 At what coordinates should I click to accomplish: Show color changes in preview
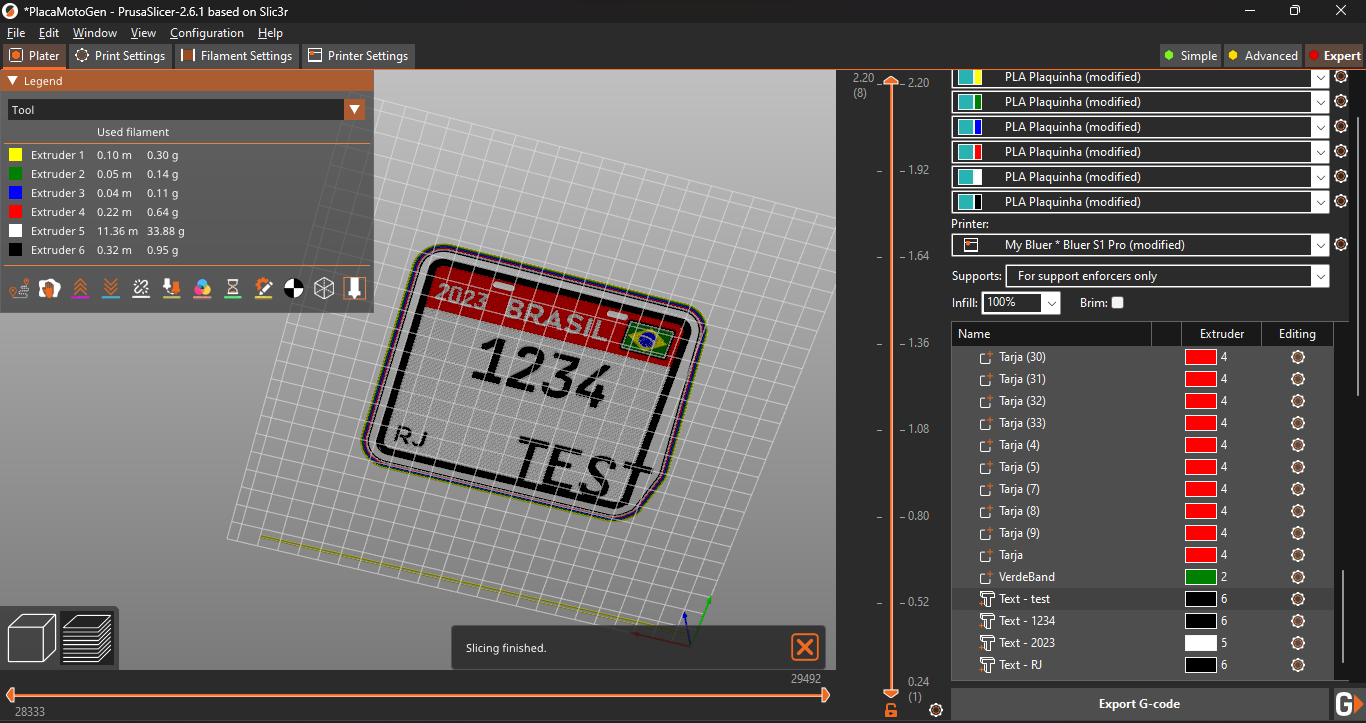click(202, 288)
